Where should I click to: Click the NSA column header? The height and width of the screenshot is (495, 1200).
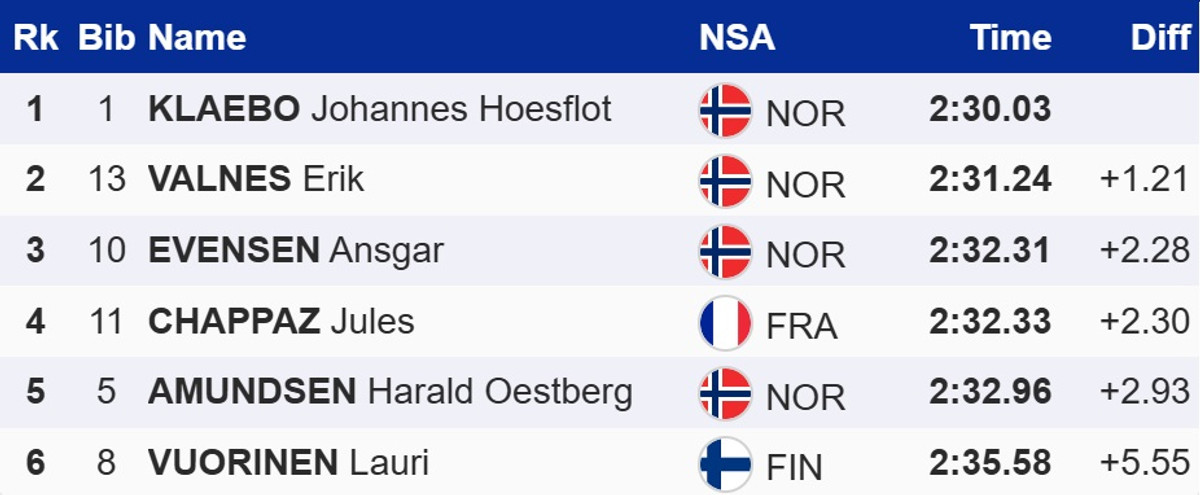tap(737, 38)
